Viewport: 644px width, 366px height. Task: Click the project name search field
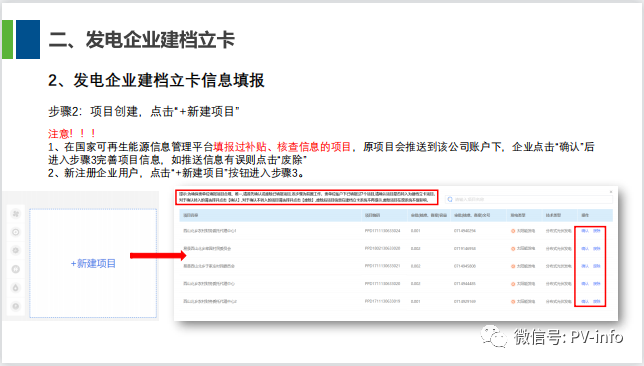tap(529, 199)
